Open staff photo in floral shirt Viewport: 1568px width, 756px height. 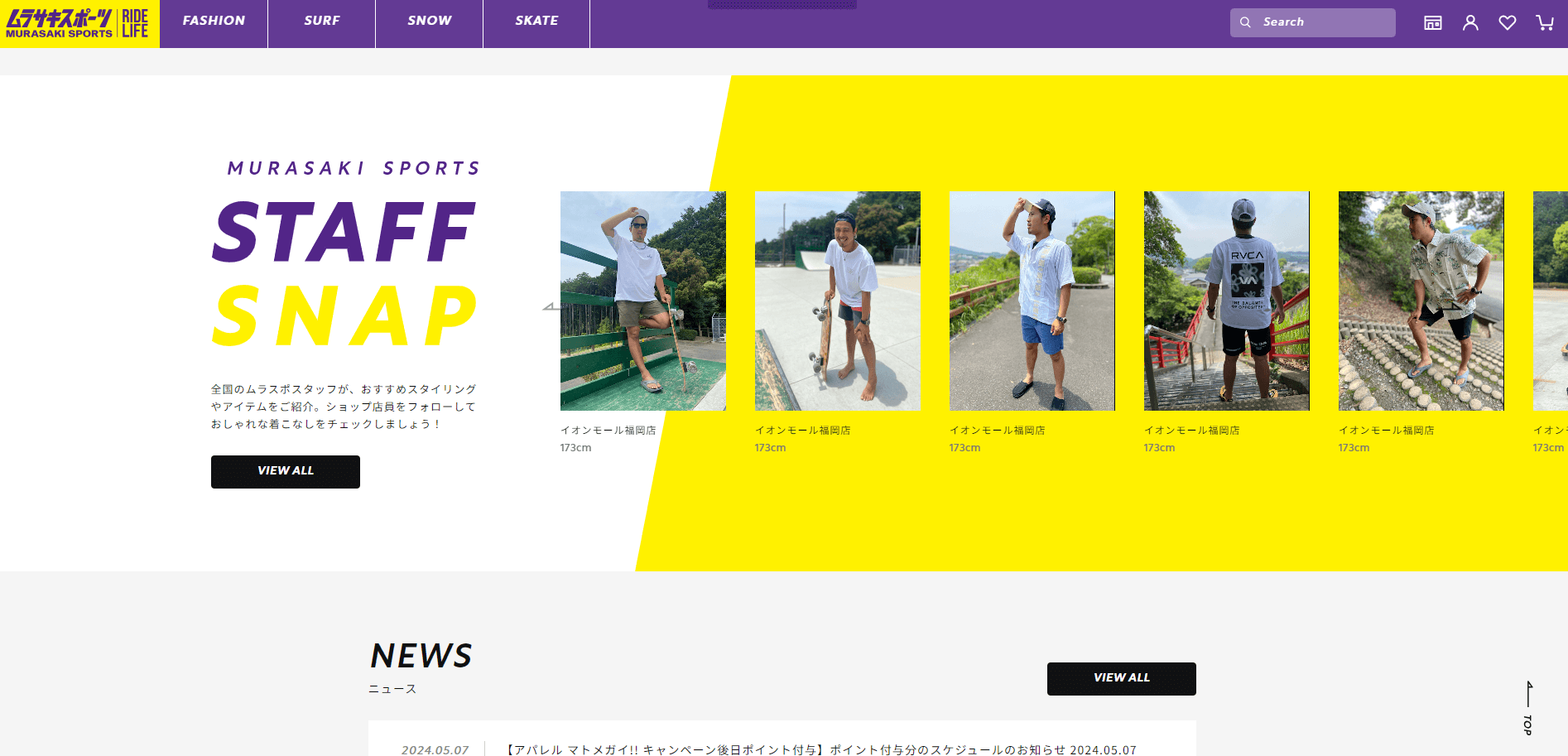(1421, 301)
